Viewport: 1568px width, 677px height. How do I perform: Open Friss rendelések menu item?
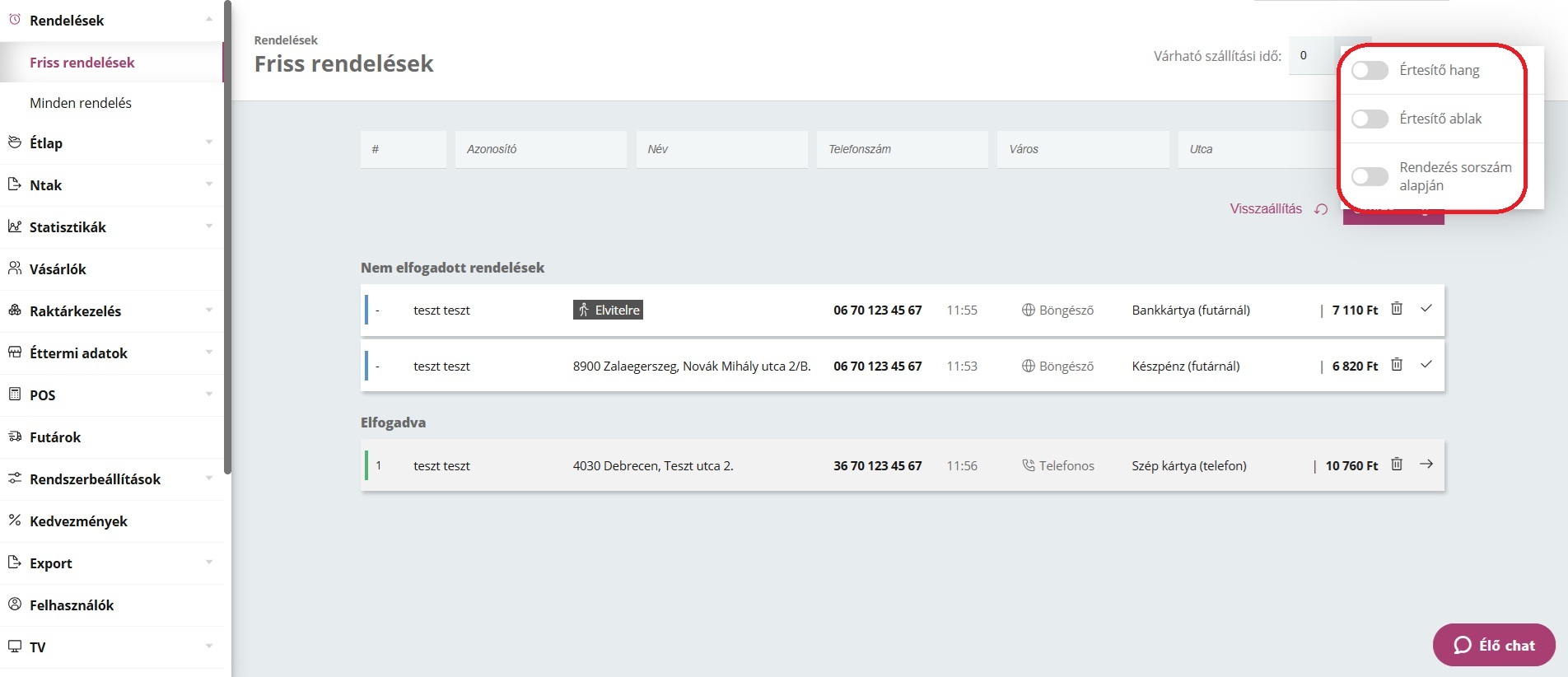111,63
